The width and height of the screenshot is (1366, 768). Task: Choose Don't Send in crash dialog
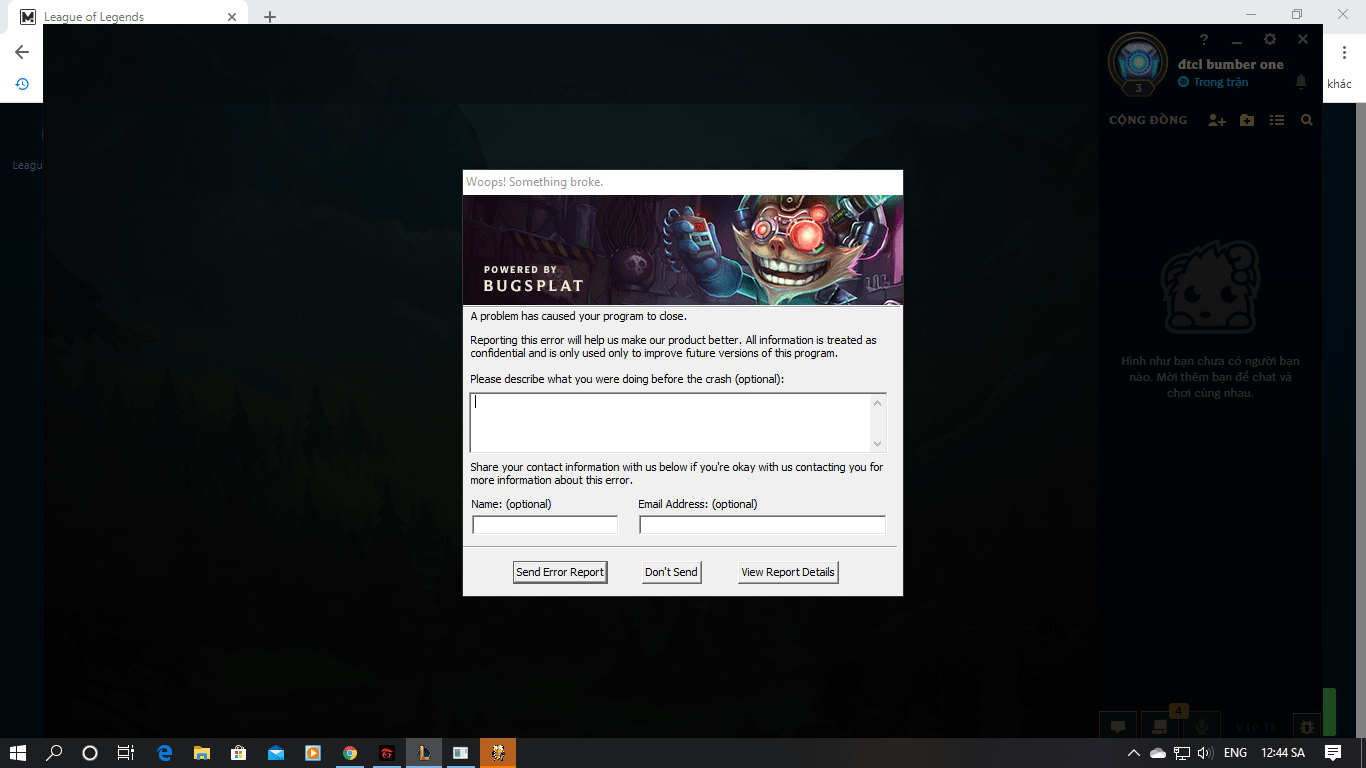[671, 572]
